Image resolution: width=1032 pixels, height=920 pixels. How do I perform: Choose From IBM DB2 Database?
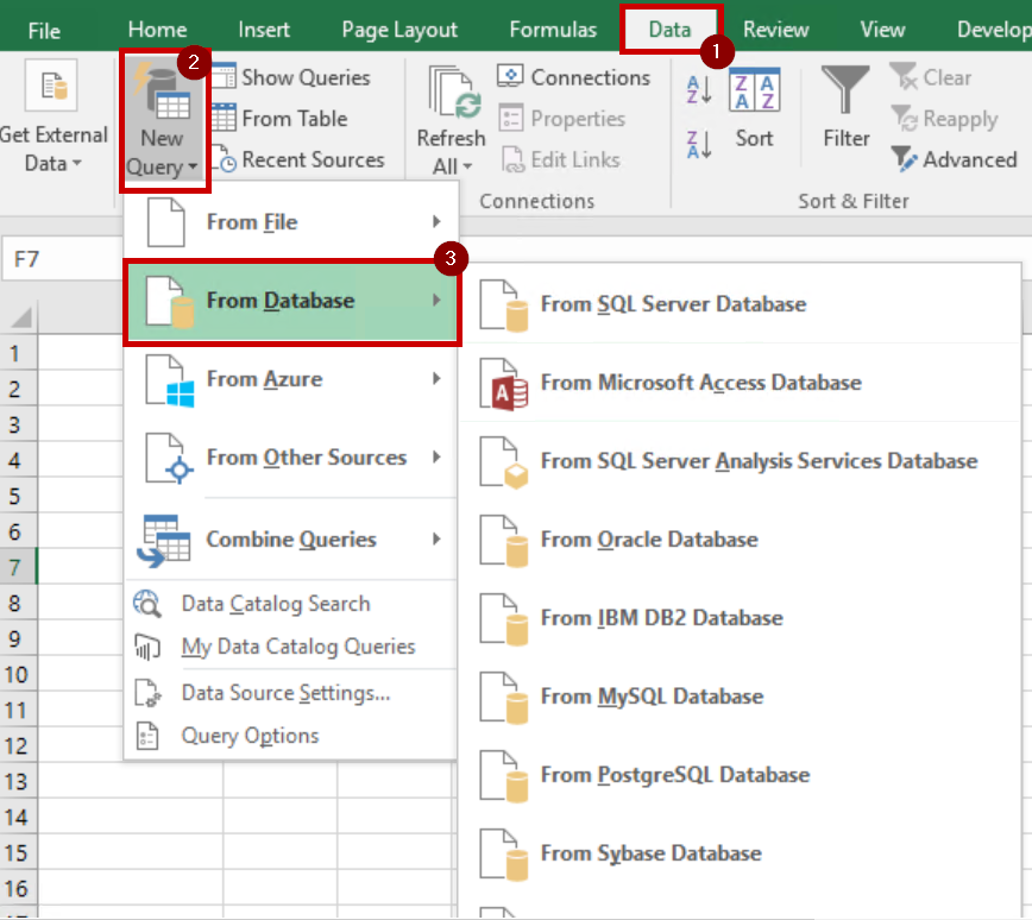click(740, 618)
